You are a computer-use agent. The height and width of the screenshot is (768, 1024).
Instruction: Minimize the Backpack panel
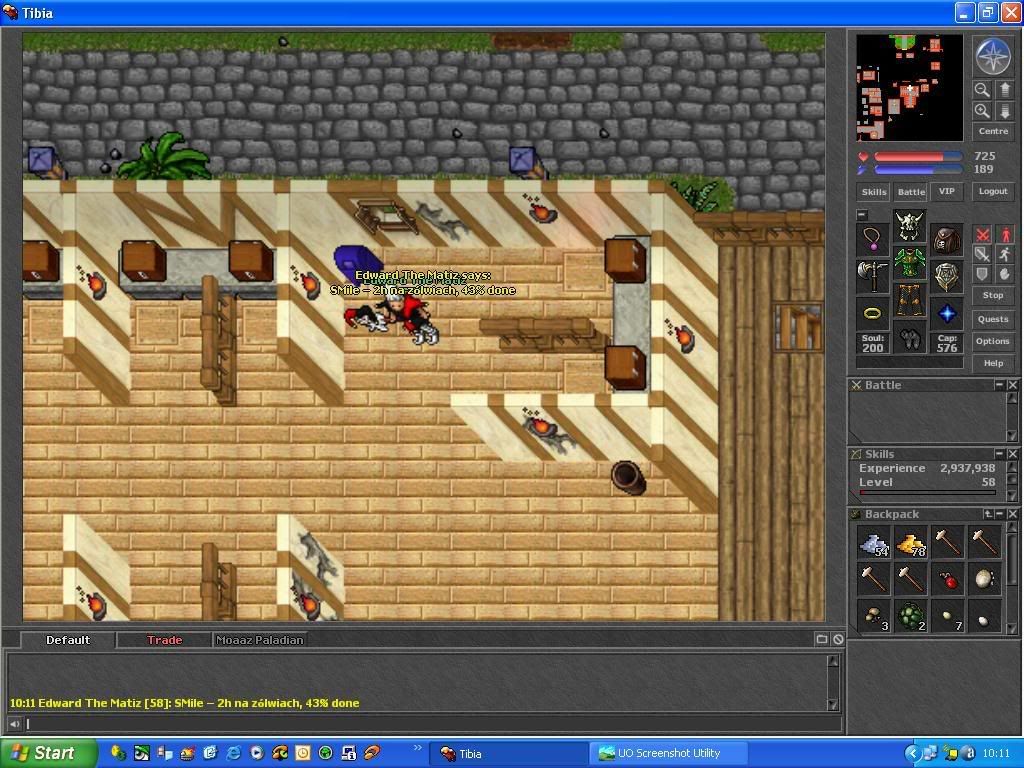point(1000,515)
